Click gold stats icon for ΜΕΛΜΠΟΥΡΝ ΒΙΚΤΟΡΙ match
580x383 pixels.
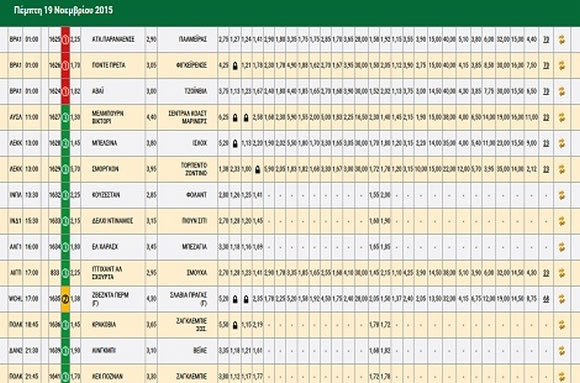point(562,117)
